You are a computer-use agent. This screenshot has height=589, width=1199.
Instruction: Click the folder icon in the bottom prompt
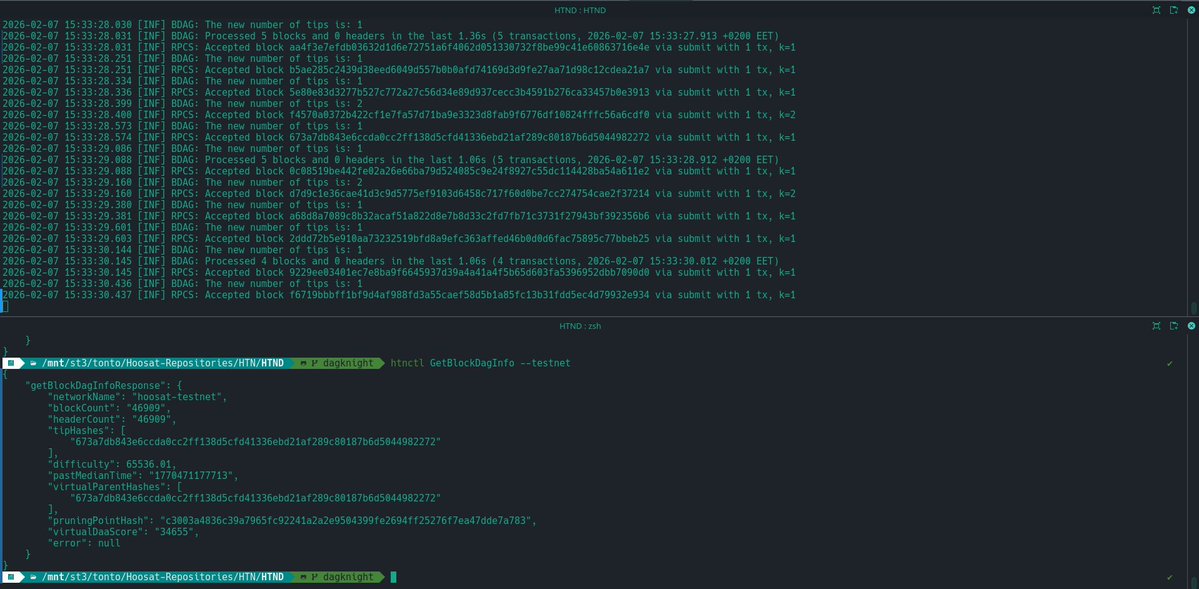31,577
